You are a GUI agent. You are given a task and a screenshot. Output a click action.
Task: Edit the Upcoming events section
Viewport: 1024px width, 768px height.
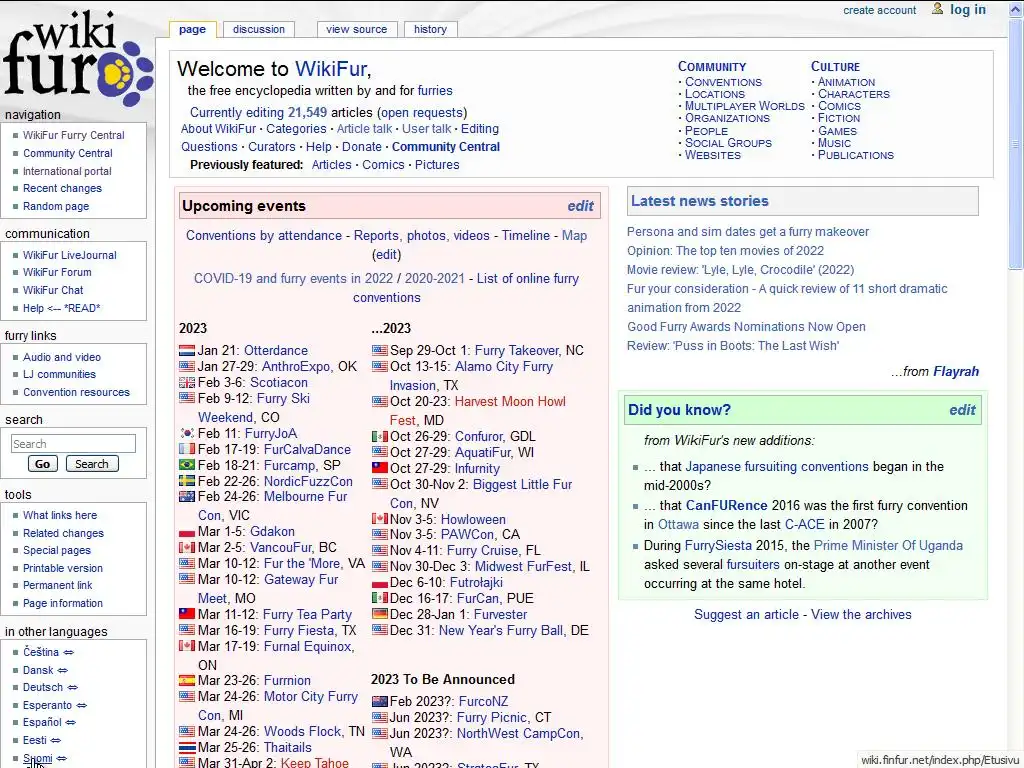pos(580,206)
